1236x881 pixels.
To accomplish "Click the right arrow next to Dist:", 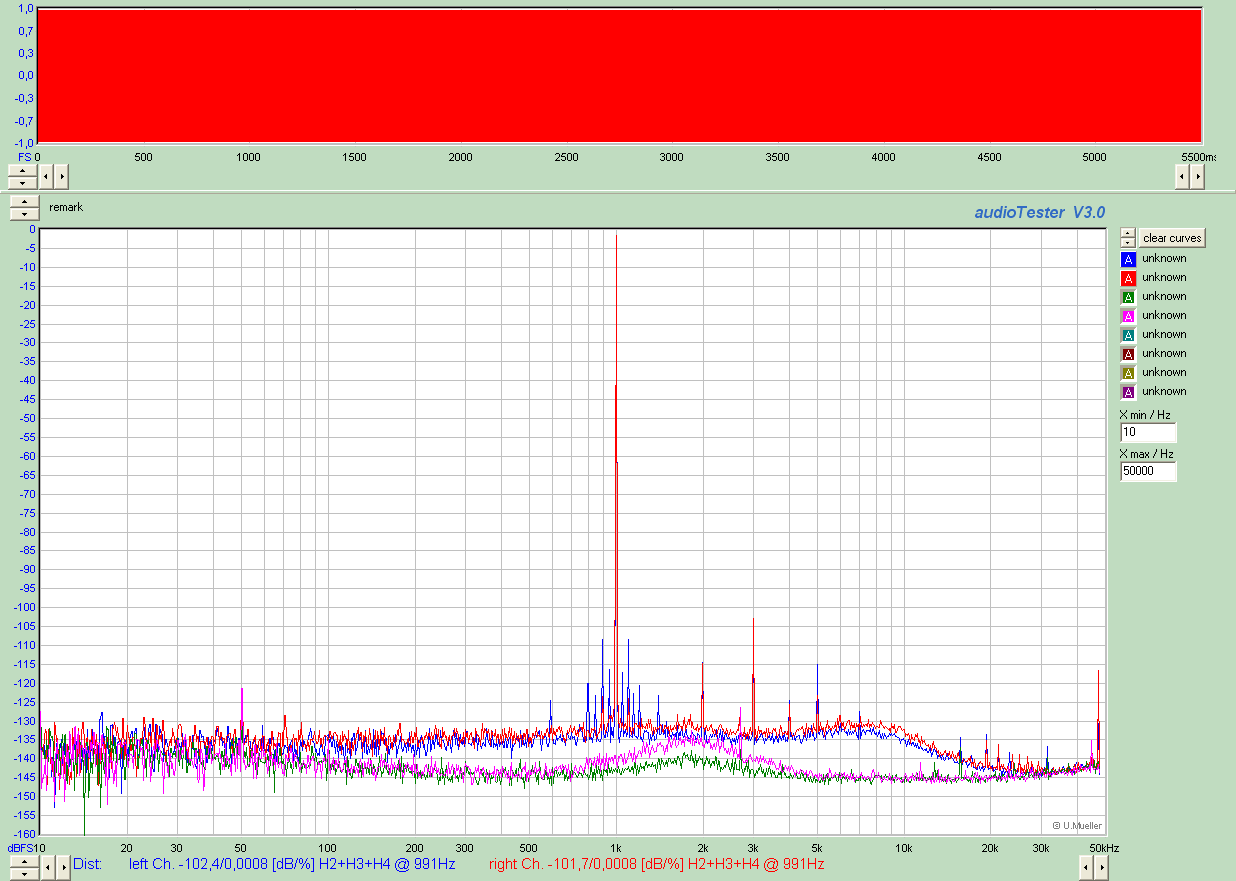I will (61, 866).
